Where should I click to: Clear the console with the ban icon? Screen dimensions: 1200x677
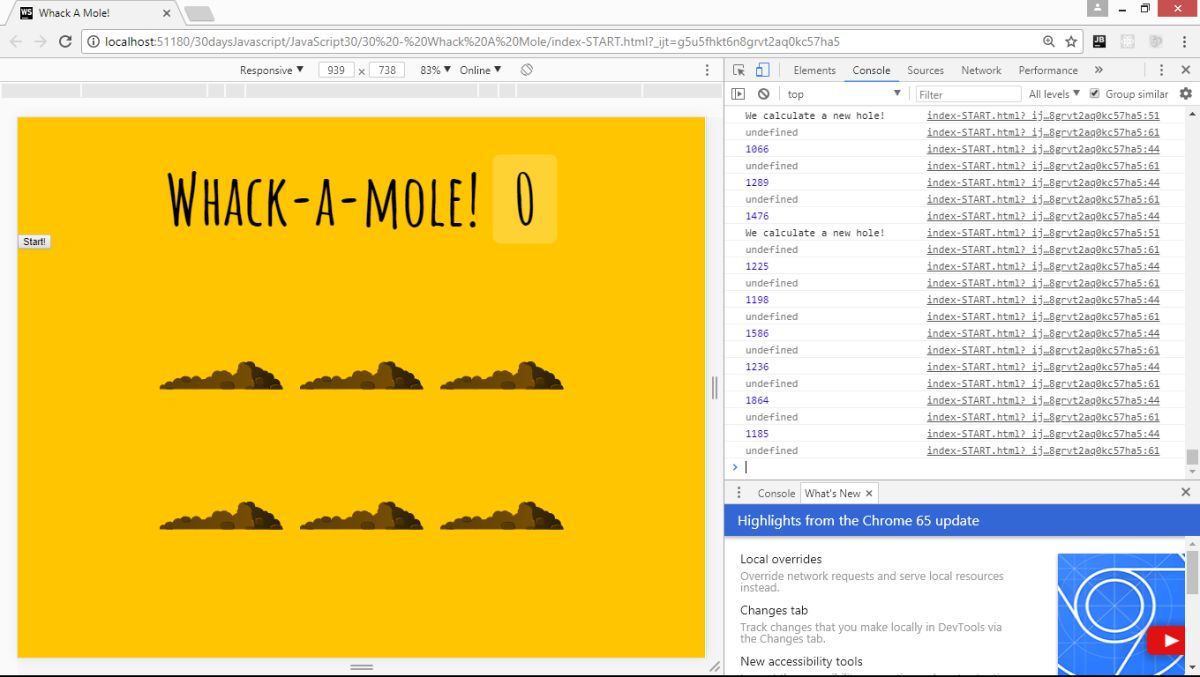point(764,94)
